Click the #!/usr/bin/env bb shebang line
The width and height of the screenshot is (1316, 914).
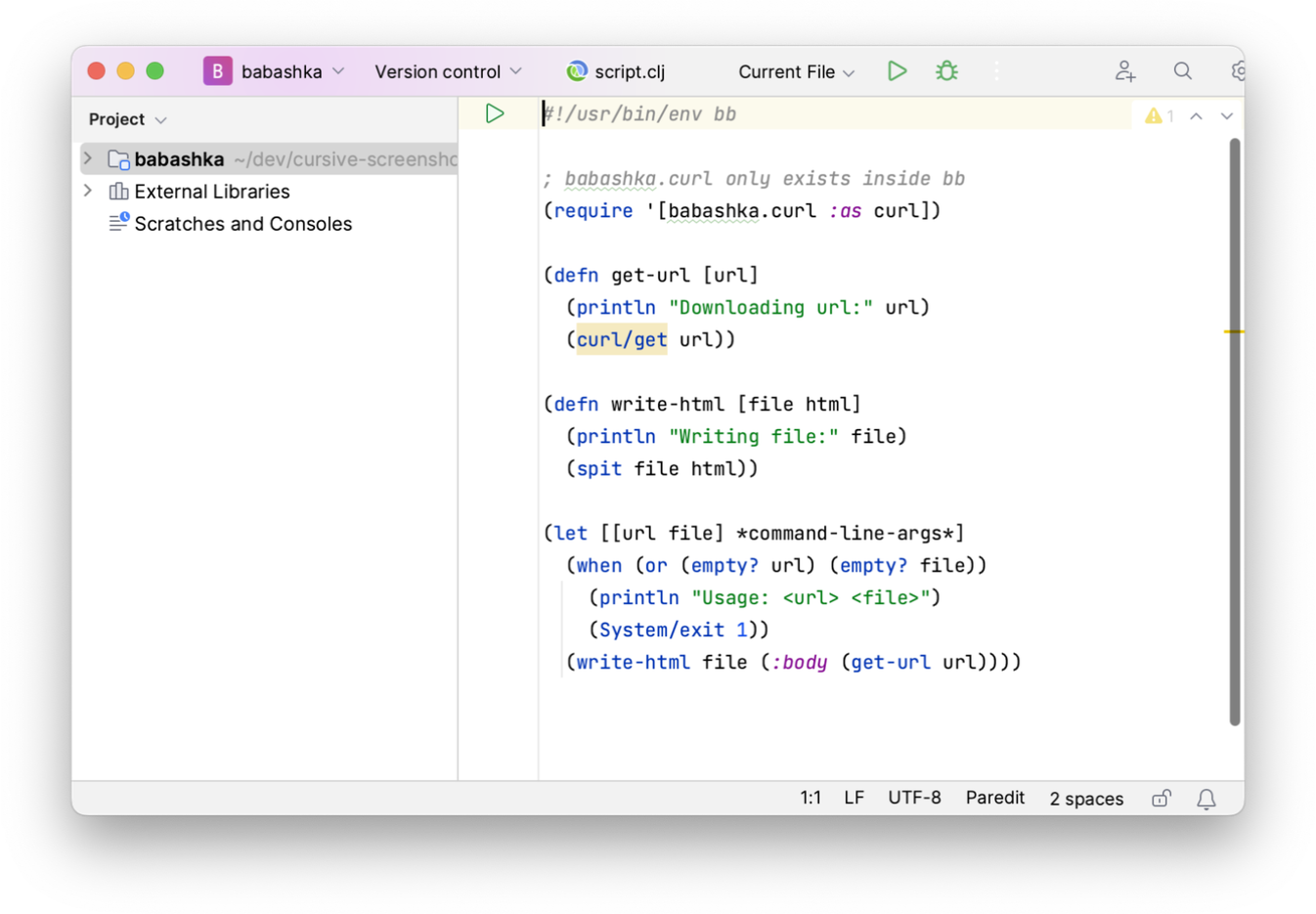(x=640, y=113)
